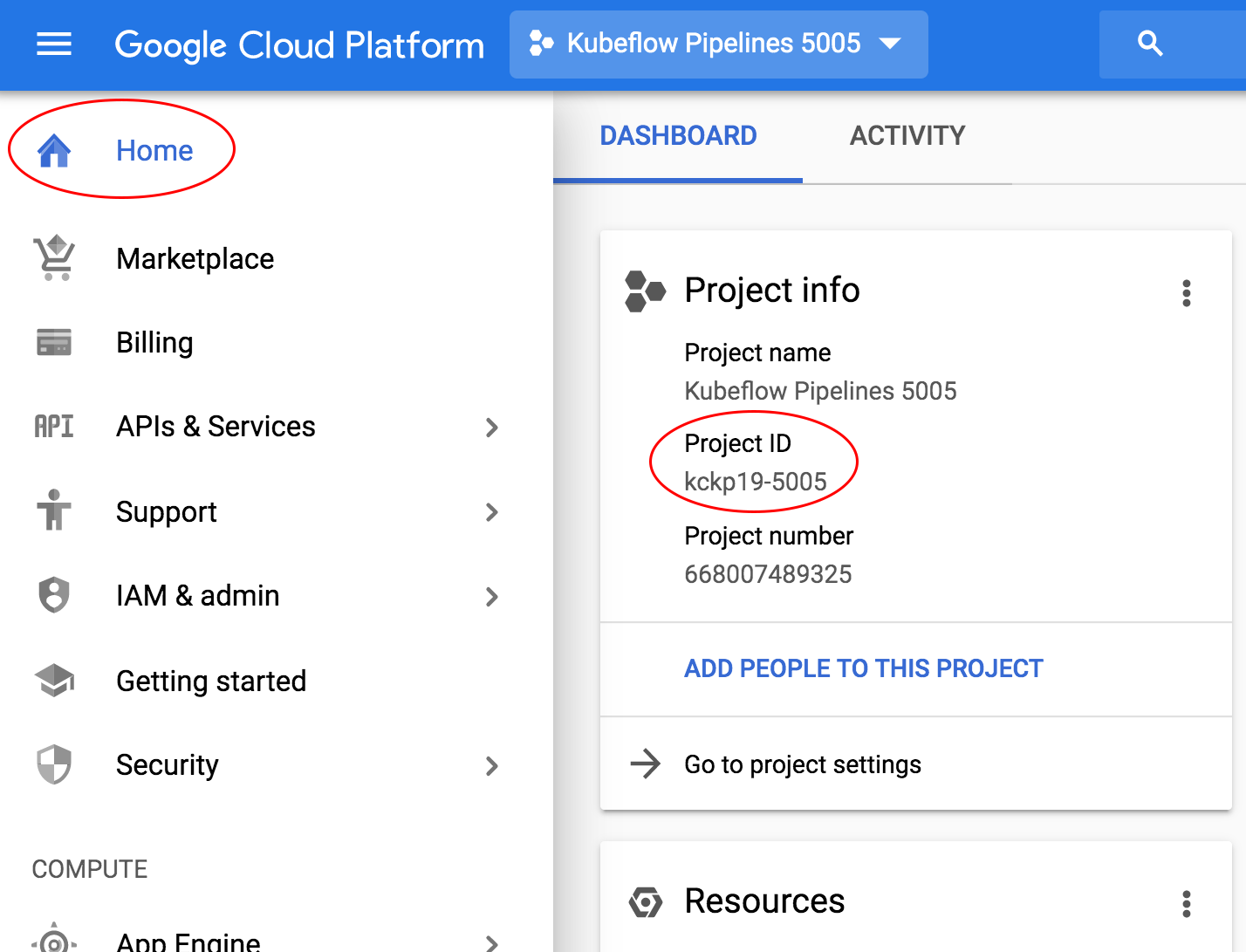Open Resources card three-dot menu
The width and height of the screenshot is (1246, 952).
point(1186,904)
